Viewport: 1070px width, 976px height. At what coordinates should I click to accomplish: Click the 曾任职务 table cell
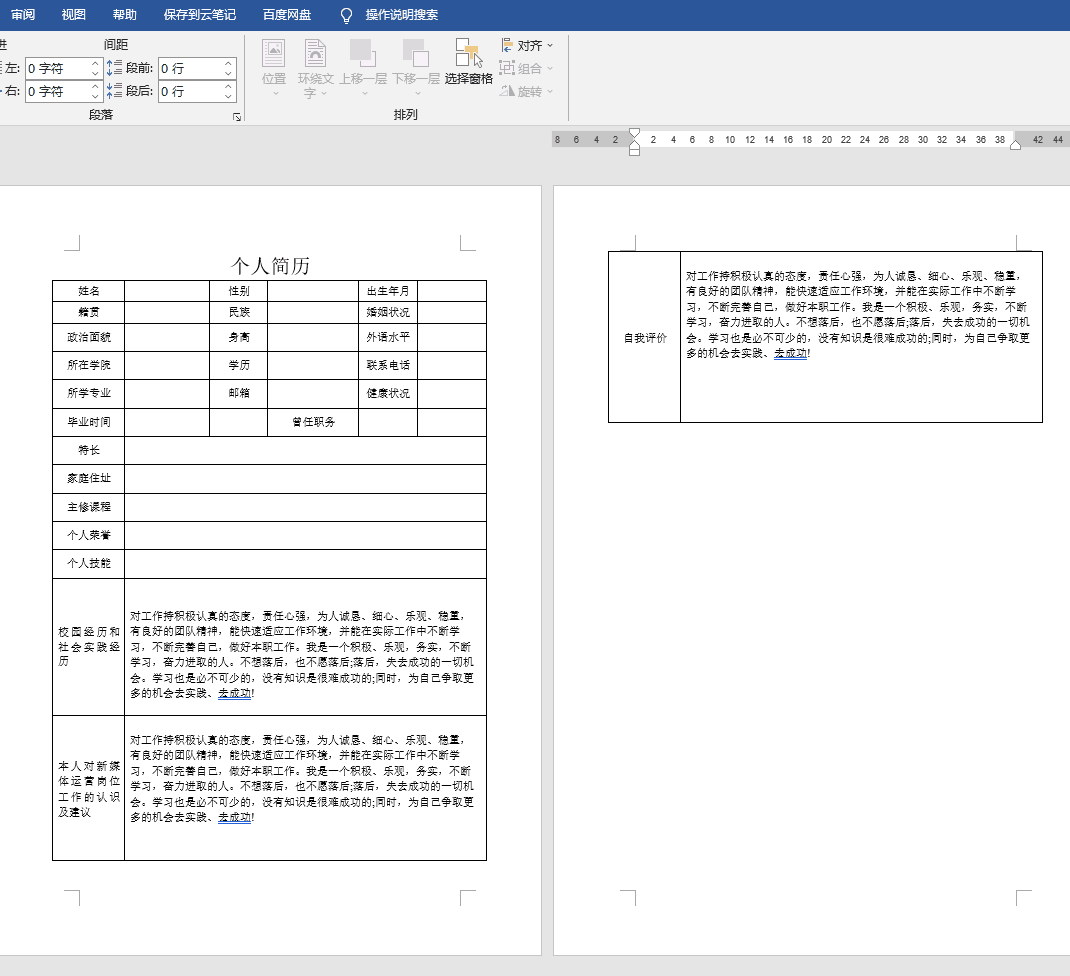click(313, 422)
